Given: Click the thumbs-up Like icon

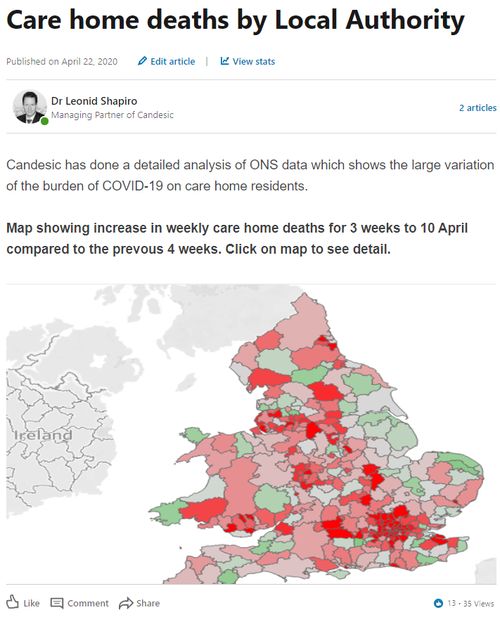Looking at the screenshot, I should tap(13, 602).
